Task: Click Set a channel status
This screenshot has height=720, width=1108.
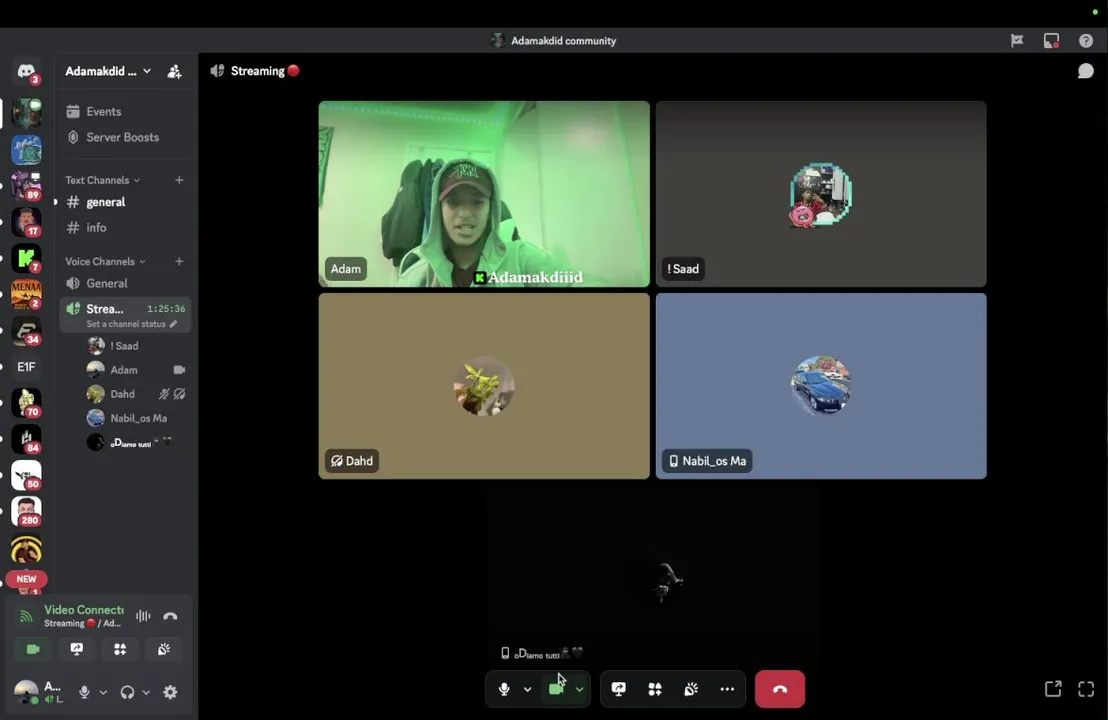Action: pos(131,324)
